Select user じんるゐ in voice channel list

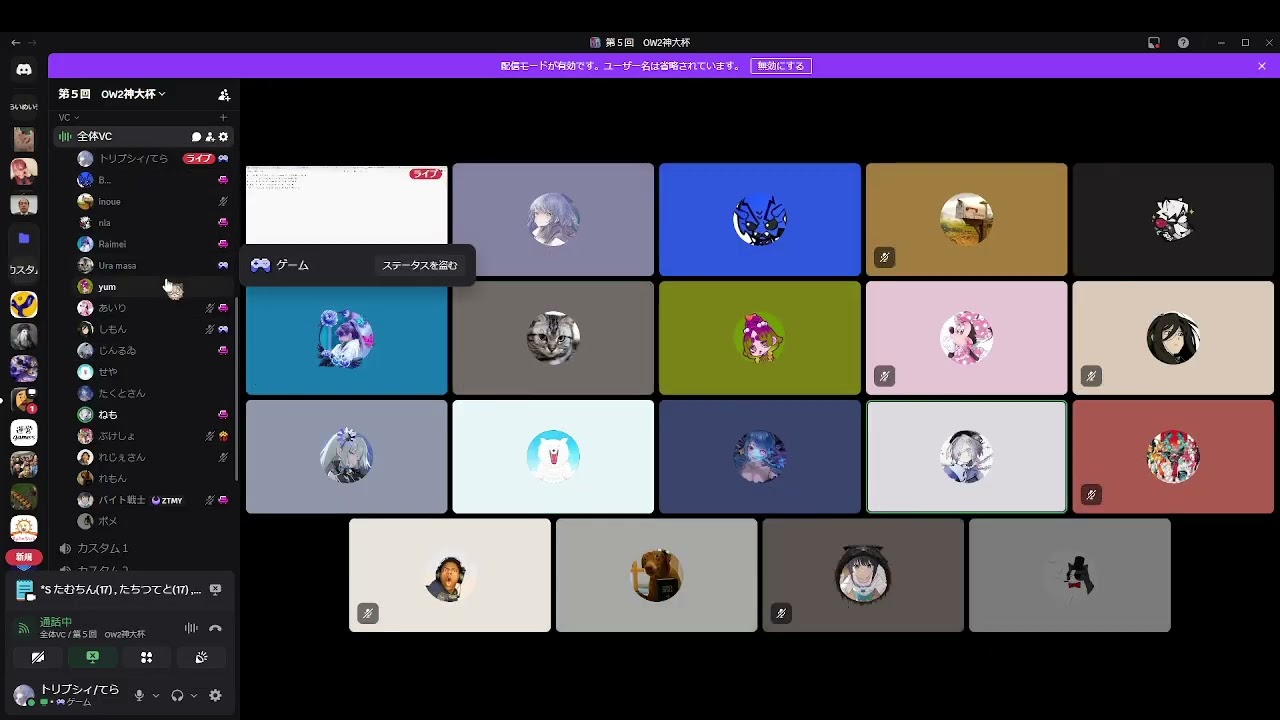point(154,351)
